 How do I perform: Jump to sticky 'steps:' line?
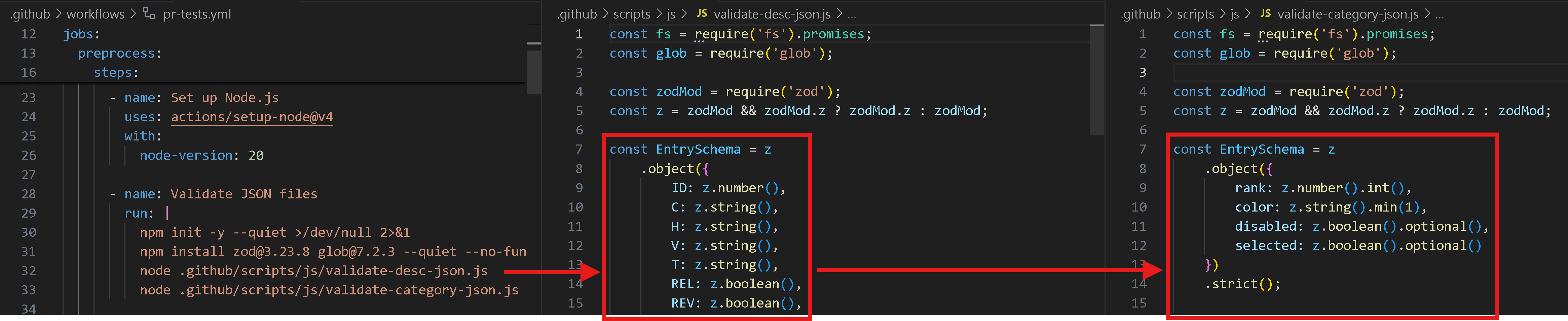(116, 72)
